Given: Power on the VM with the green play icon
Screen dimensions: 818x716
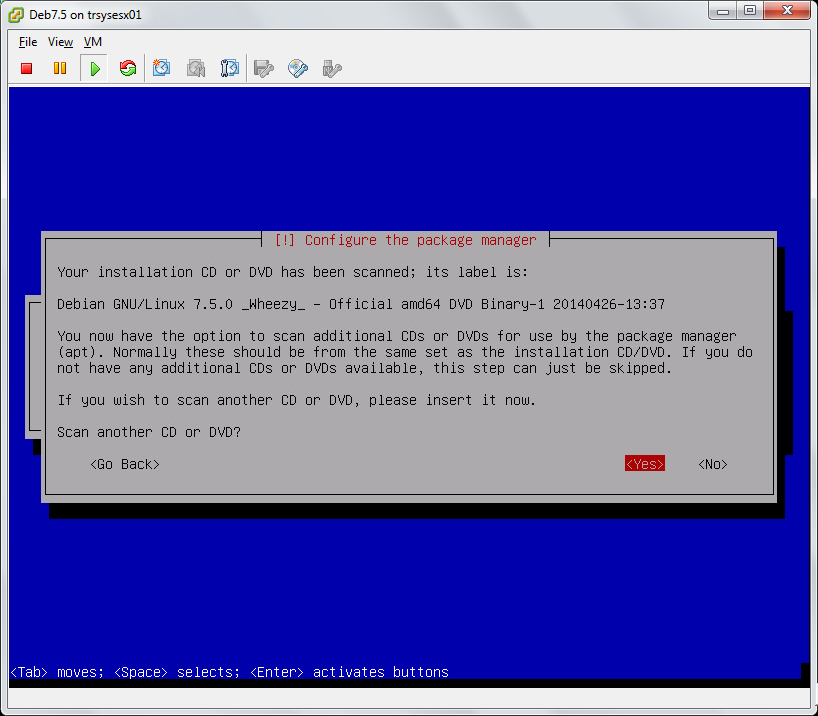Looking at the screenshot, I should coord(94,68).
